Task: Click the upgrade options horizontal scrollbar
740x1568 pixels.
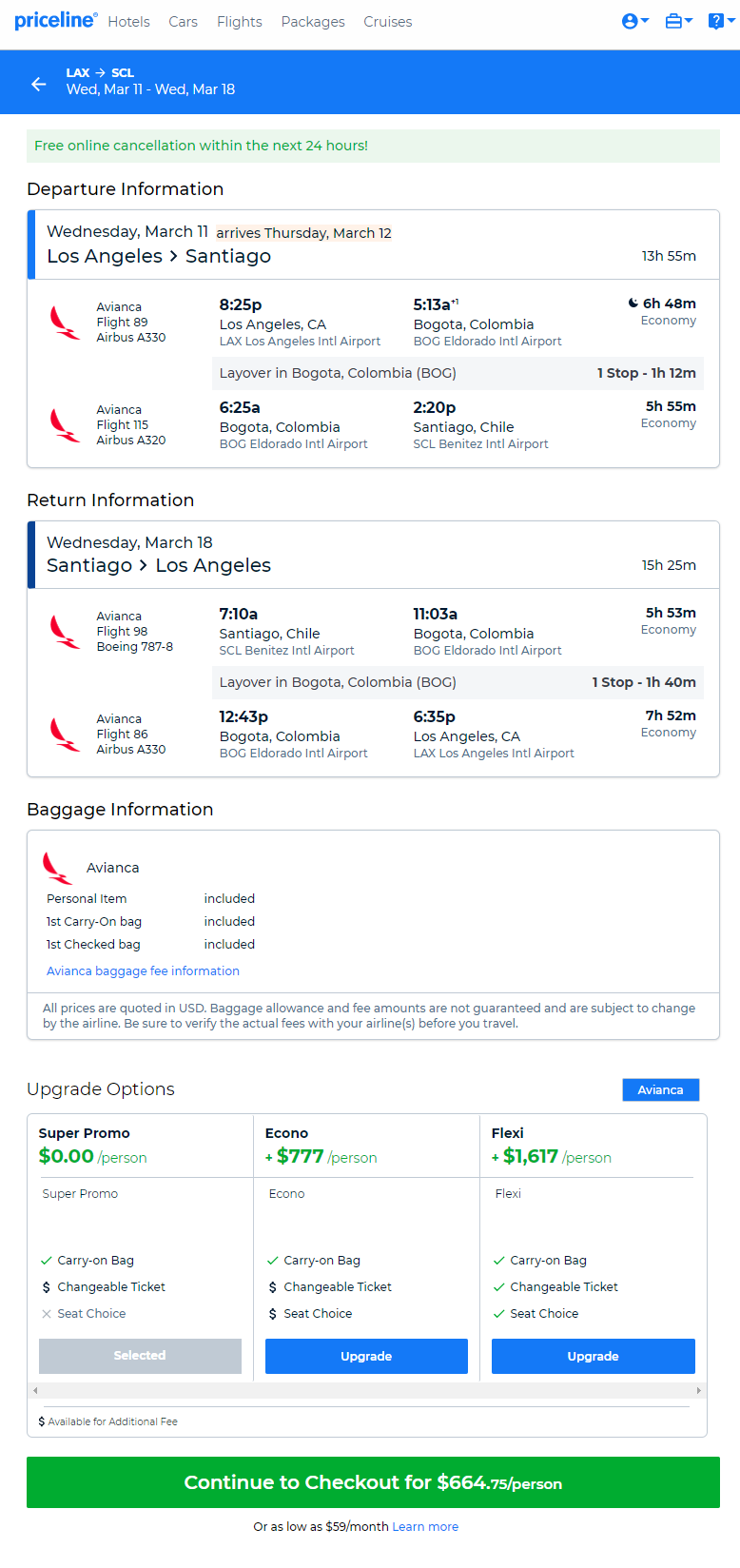Action: 367,1390
